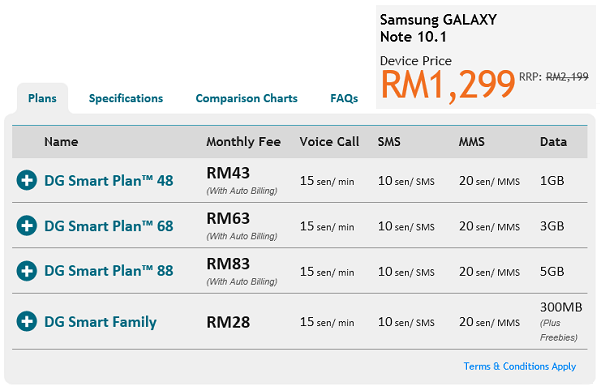Select the DG Smart Family name
The width and height of the screenshot is (600, 389).
(x=100, y=322)
